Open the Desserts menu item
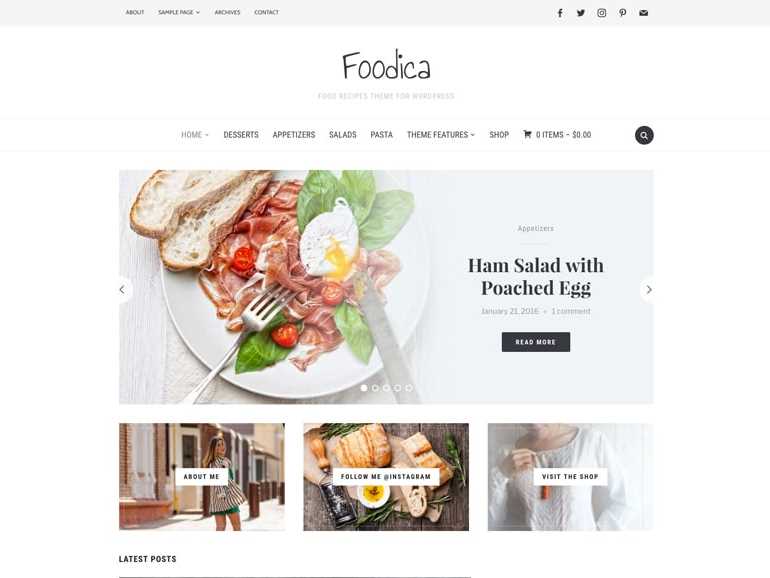Image resolution: width=770 pixels, height=578 pixels. tap(241, 135)
